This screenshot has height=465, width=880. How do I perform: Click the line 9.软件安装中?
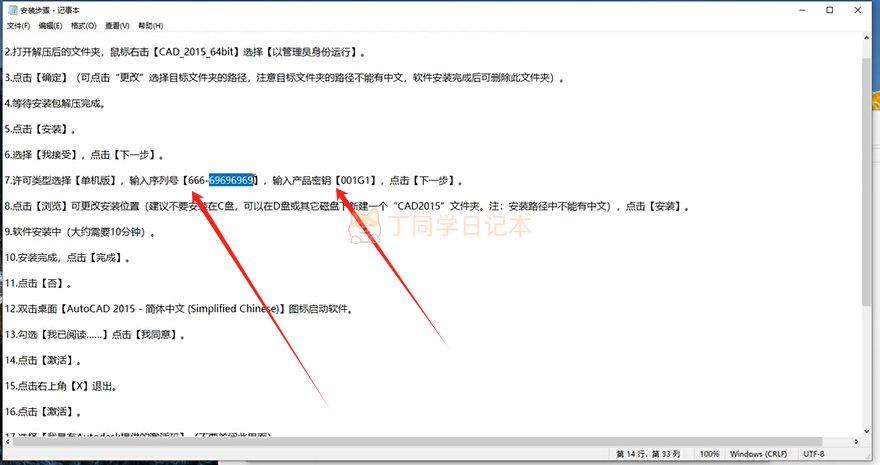coord(80,232)
